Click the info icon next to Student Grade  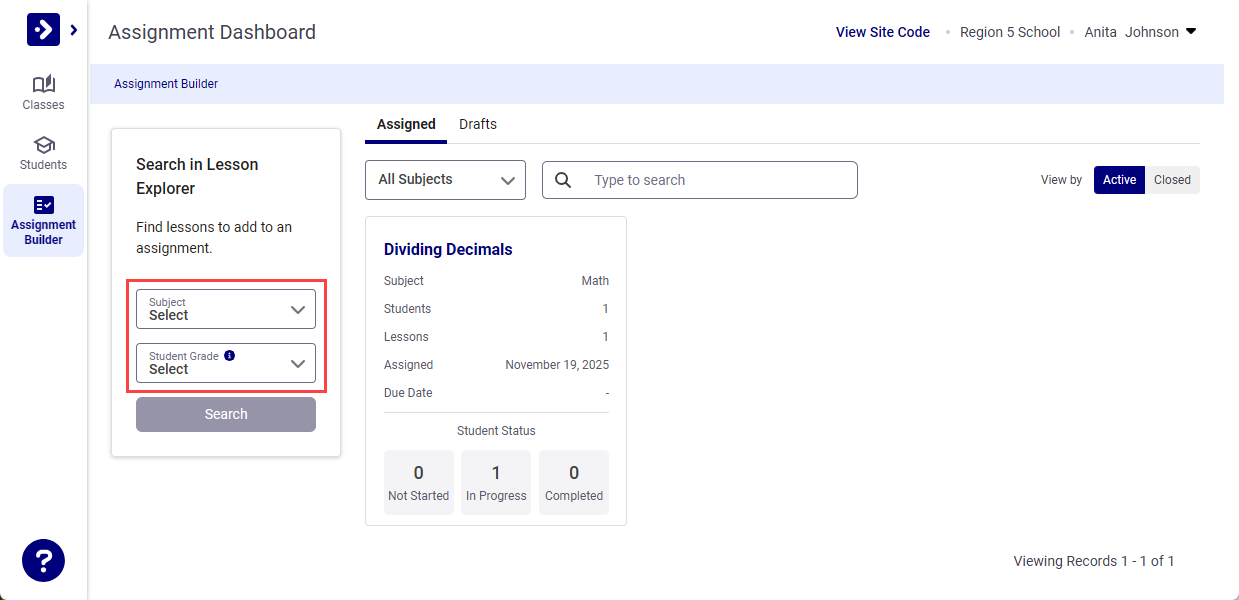(229, 355)
